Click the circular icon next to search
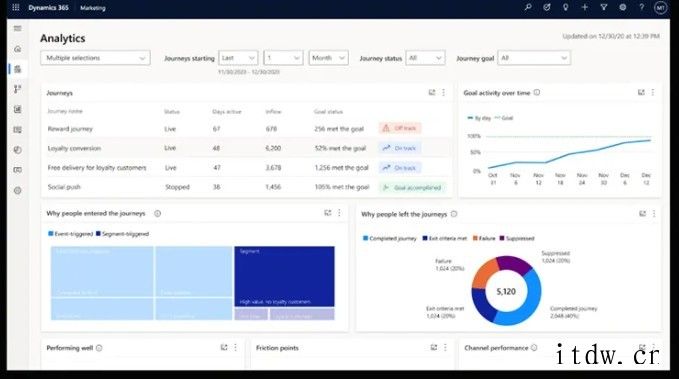 547,7
